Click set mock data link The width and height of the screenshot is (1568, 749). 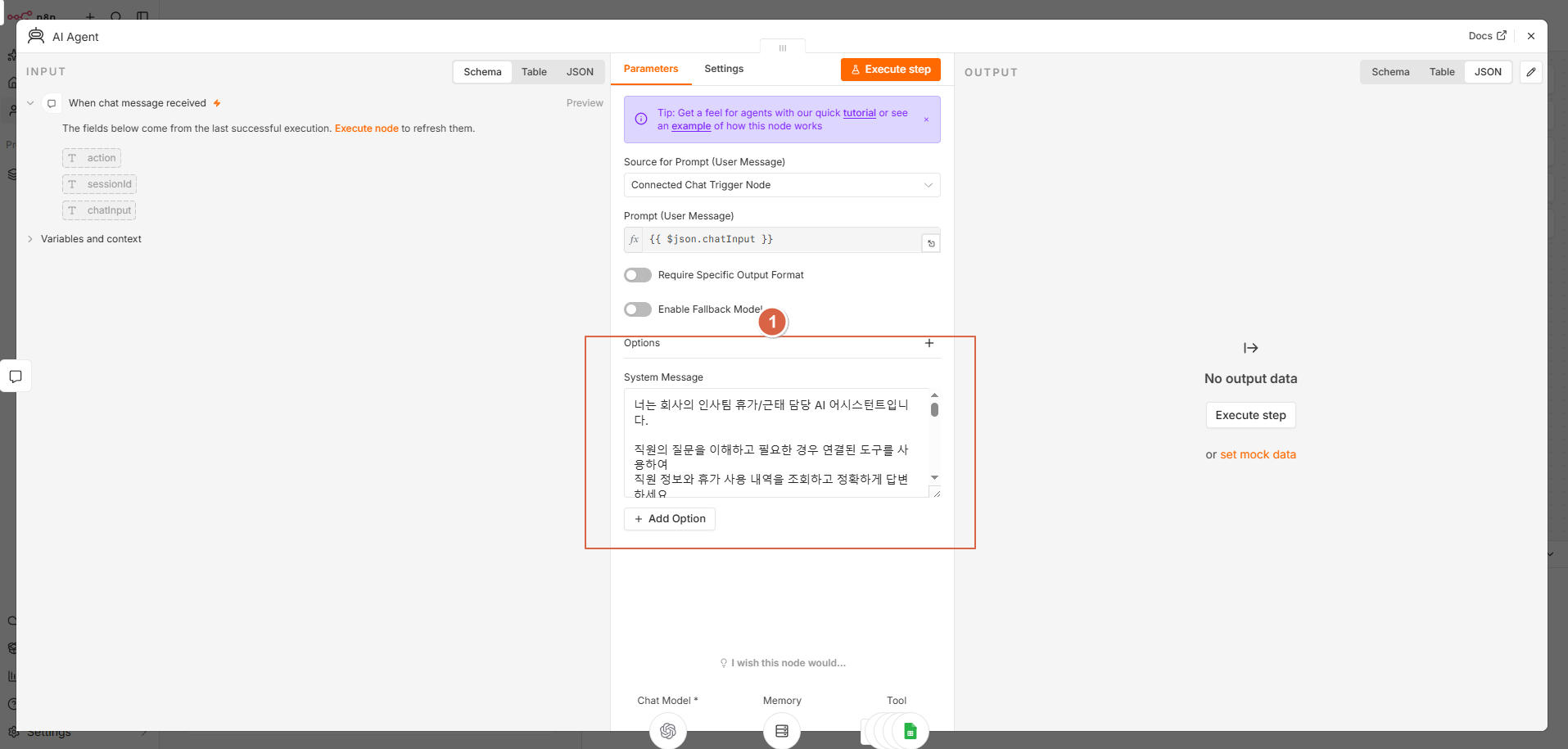1258,454
